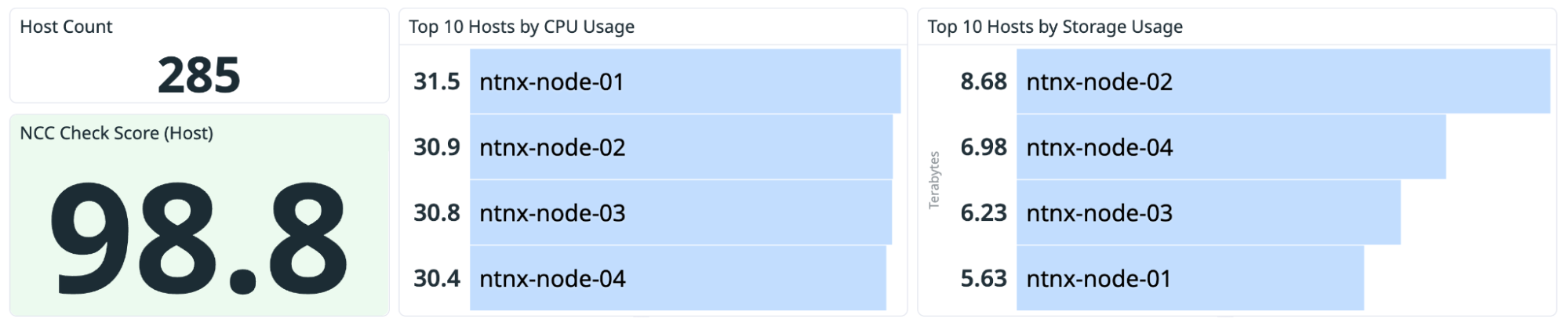Image resolution: width=1568 pixels, height=322 pixels.
Task: Click ntnx-node-03 bar in CPU Usage list
Action: 681,213
